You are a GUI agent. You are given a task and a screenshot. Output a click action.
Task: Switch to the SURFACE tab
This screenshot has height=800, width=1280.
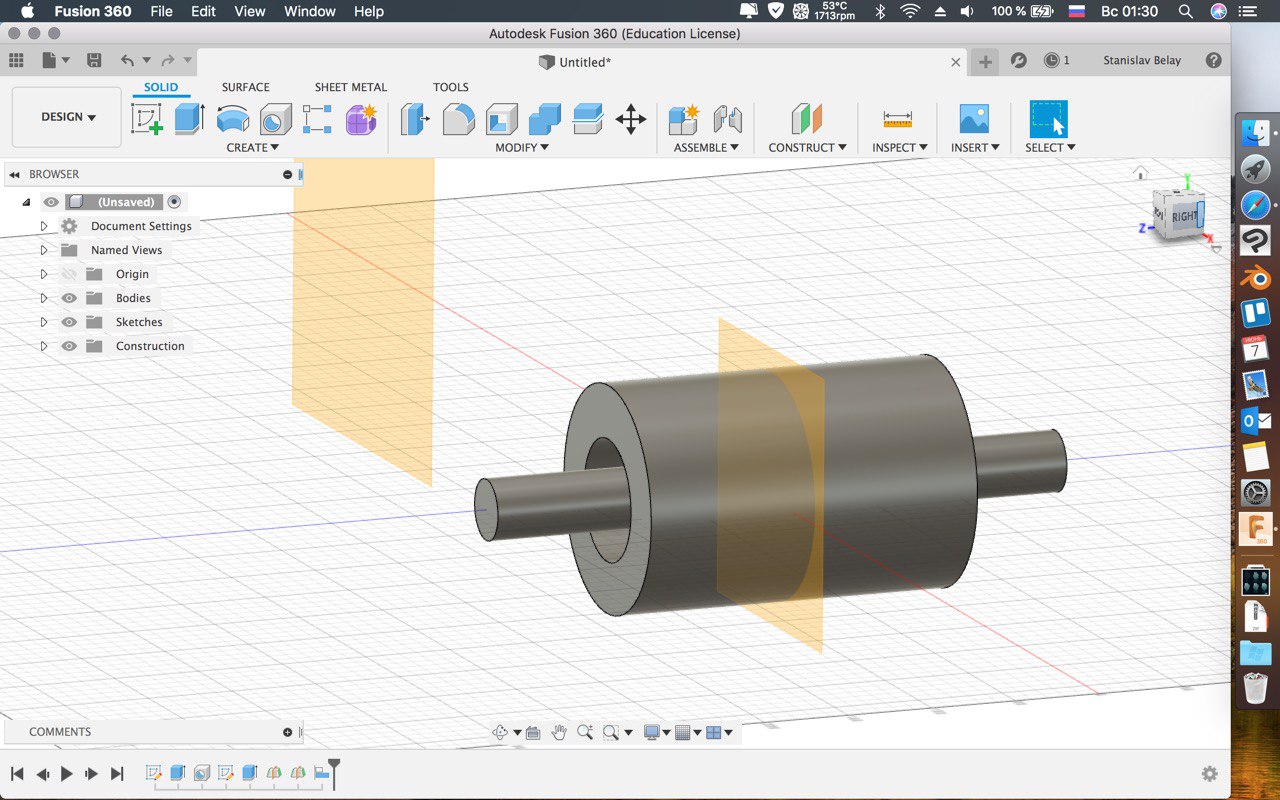pos(246,87)
